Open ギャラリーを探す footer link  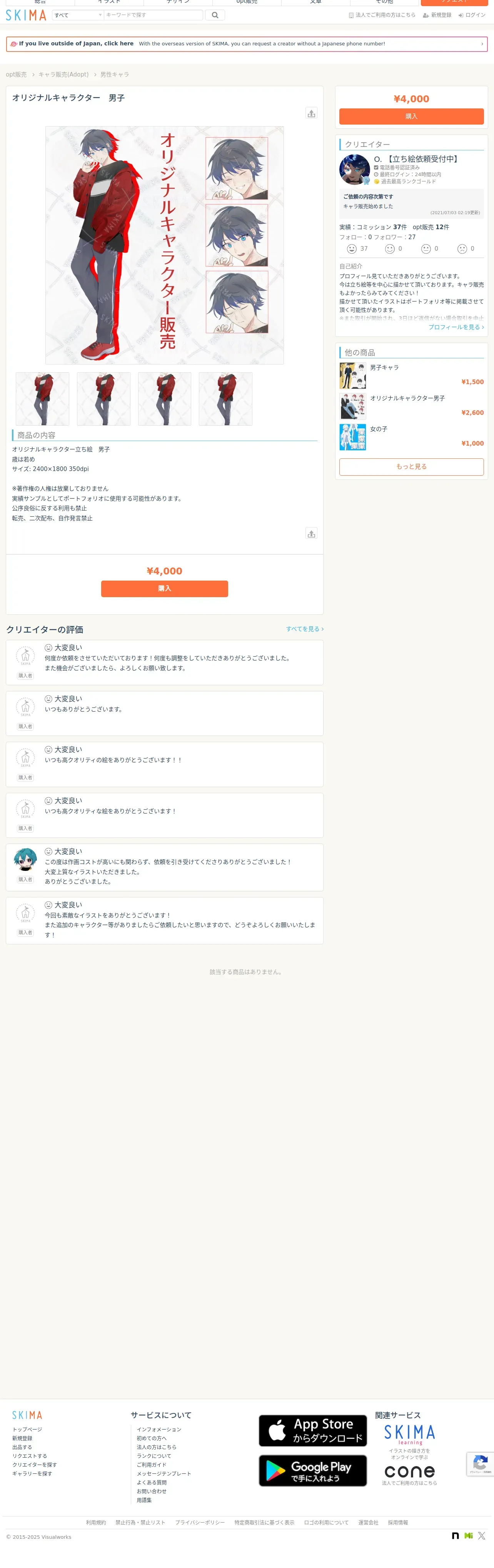point(32,1474)
